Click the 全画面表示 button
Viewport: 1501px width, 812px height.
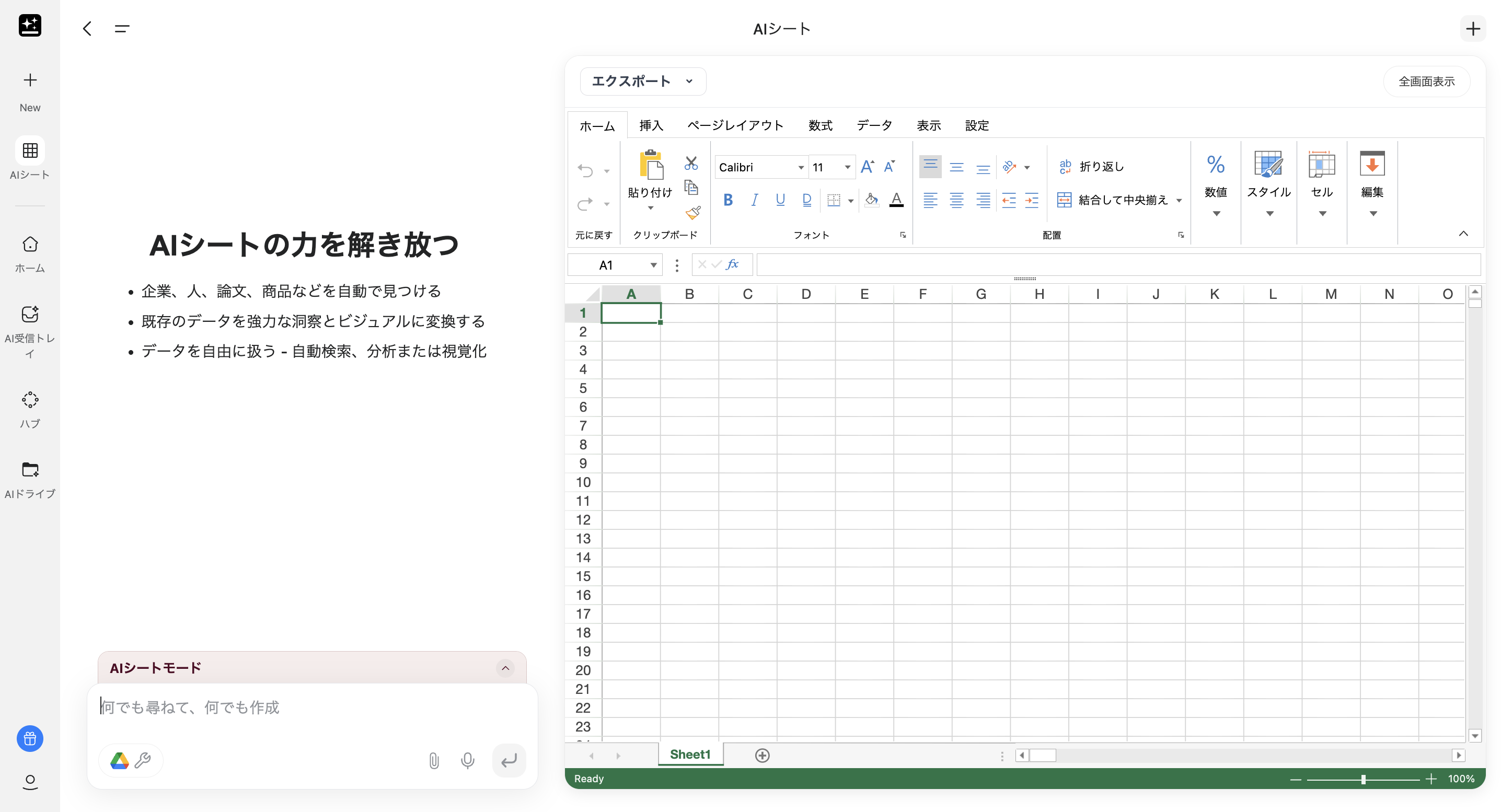[x=1426, y=81]
